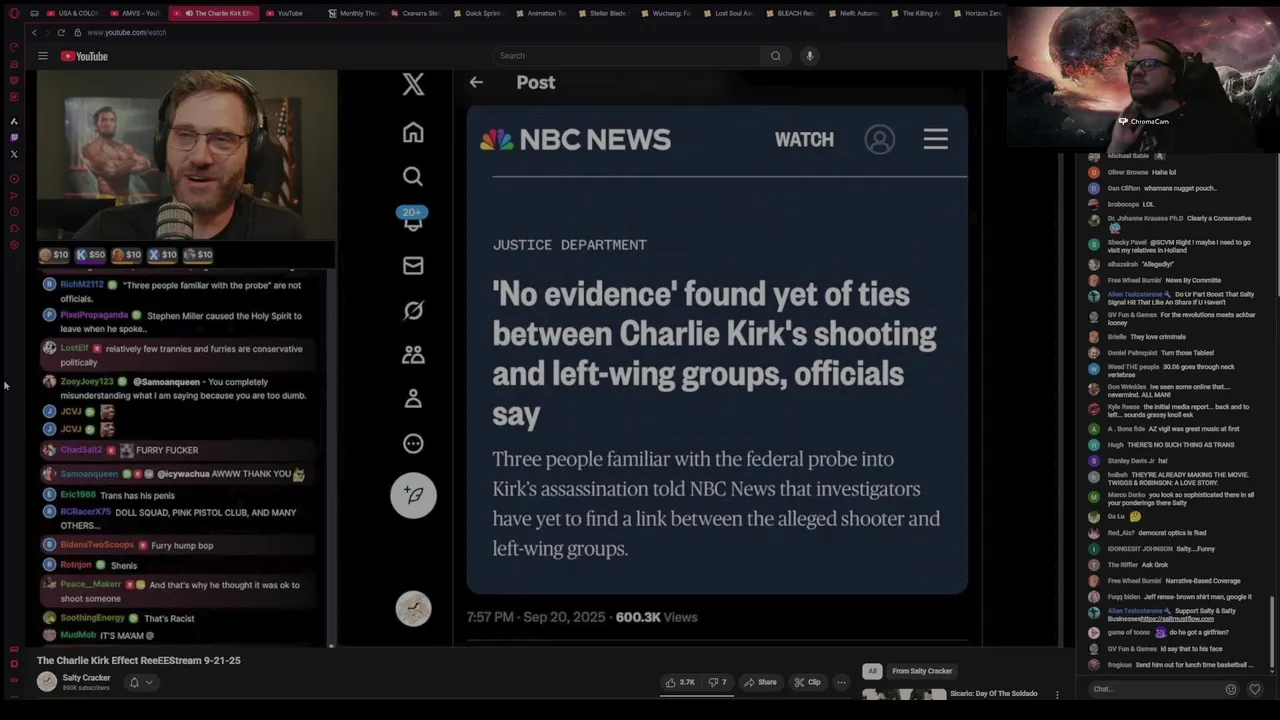Image resolution: width=1280 pixels, height=720 pixels.
Task: Go back in the browser
Action: (34, 32)
